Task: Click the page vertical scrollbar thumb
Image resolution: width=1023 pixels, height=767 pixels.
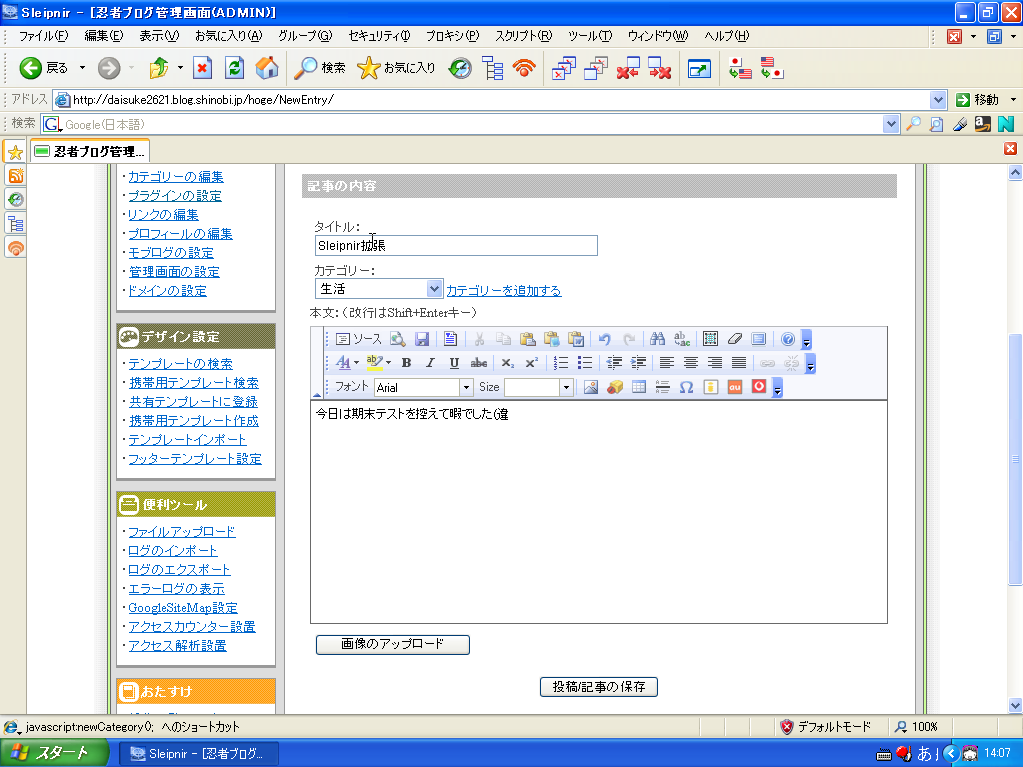Action: click(1015, 459)
